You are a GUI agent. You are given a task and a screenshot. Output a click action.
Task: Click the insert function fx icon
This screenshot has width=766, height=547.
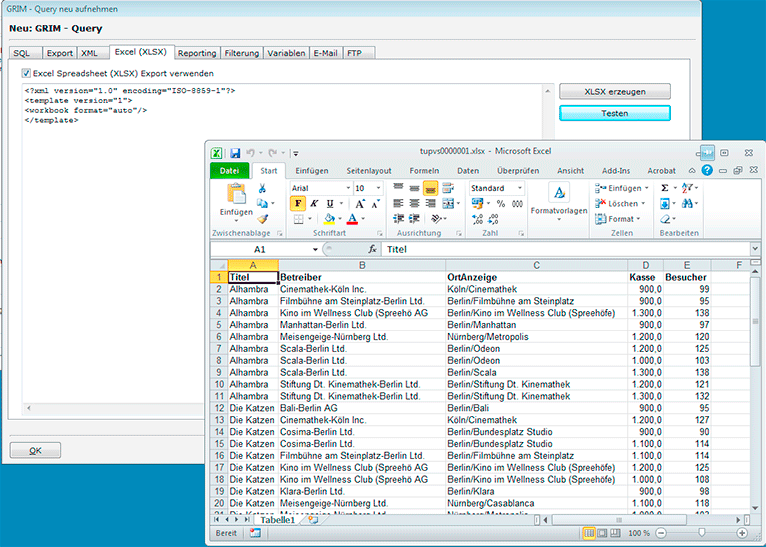click(x=372, y=249)
